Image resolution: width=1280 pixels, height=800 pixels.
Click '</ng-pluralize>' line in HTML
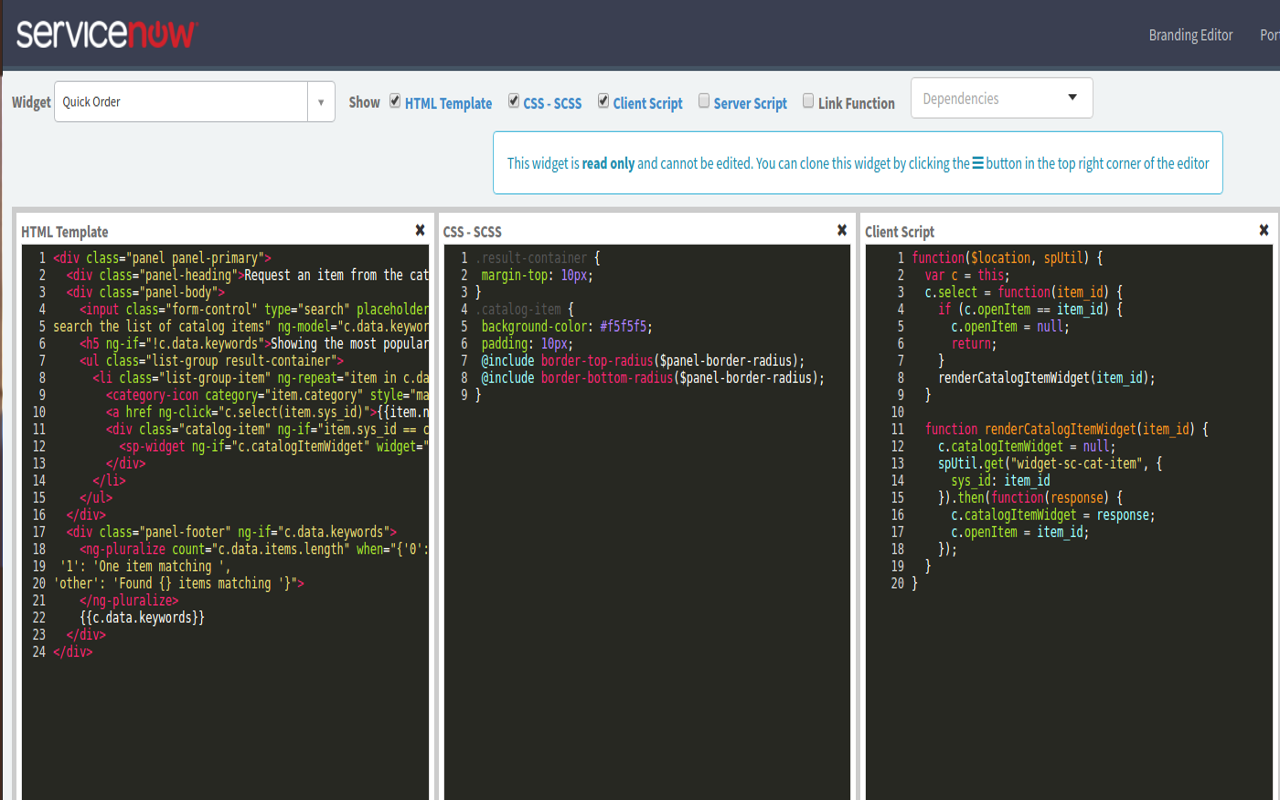point(129,601)
